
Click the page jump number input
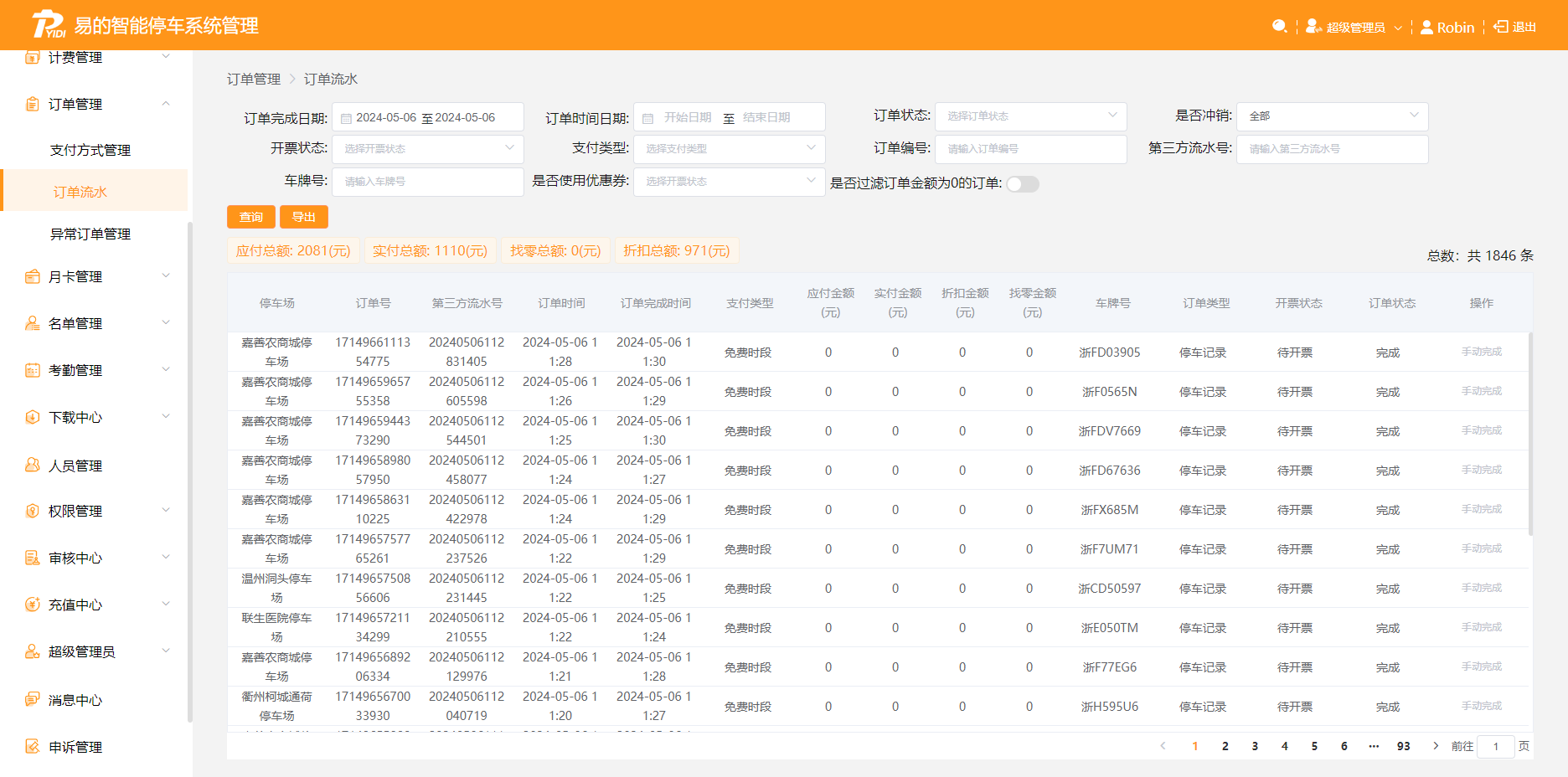click(1496, 746)
